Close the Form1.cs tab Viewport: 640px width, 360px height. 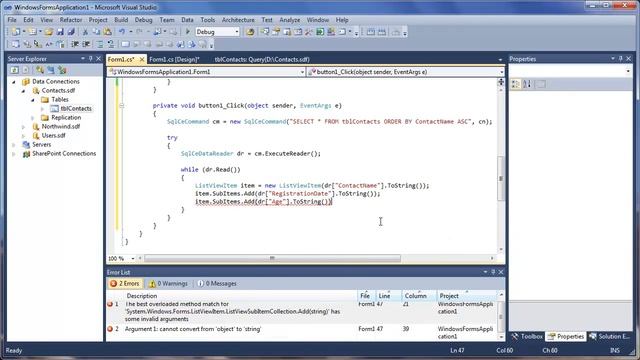(x=142, y=60)
